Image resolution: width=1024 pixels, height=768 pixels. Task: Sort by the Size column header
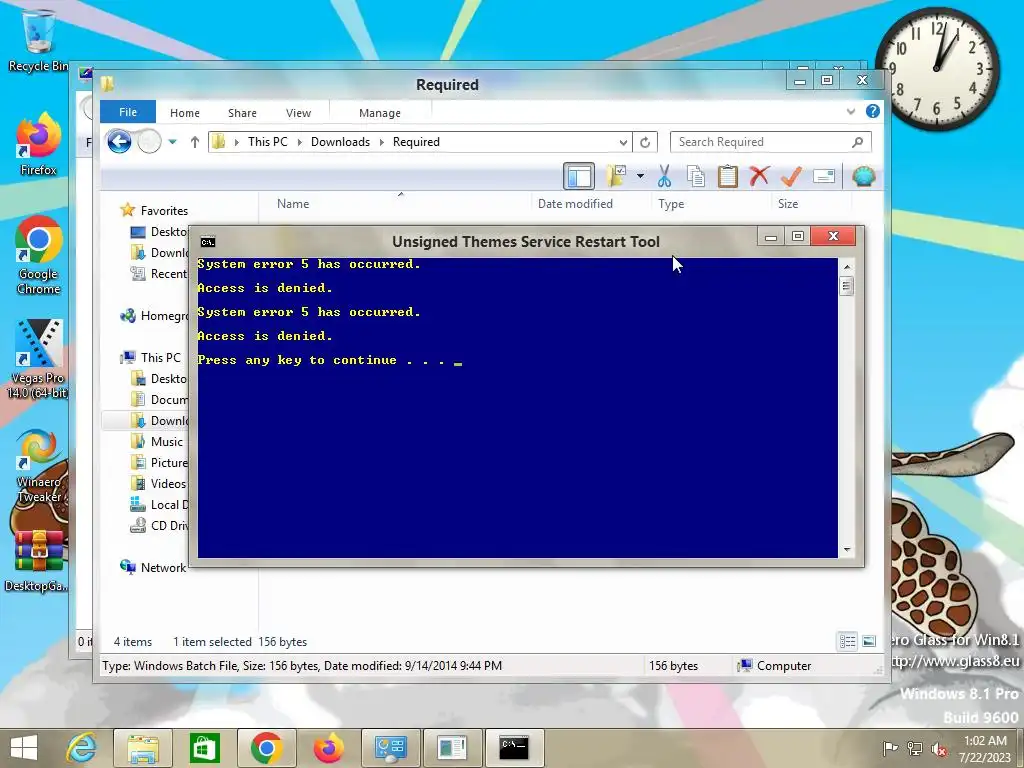[x=788, y=204]
